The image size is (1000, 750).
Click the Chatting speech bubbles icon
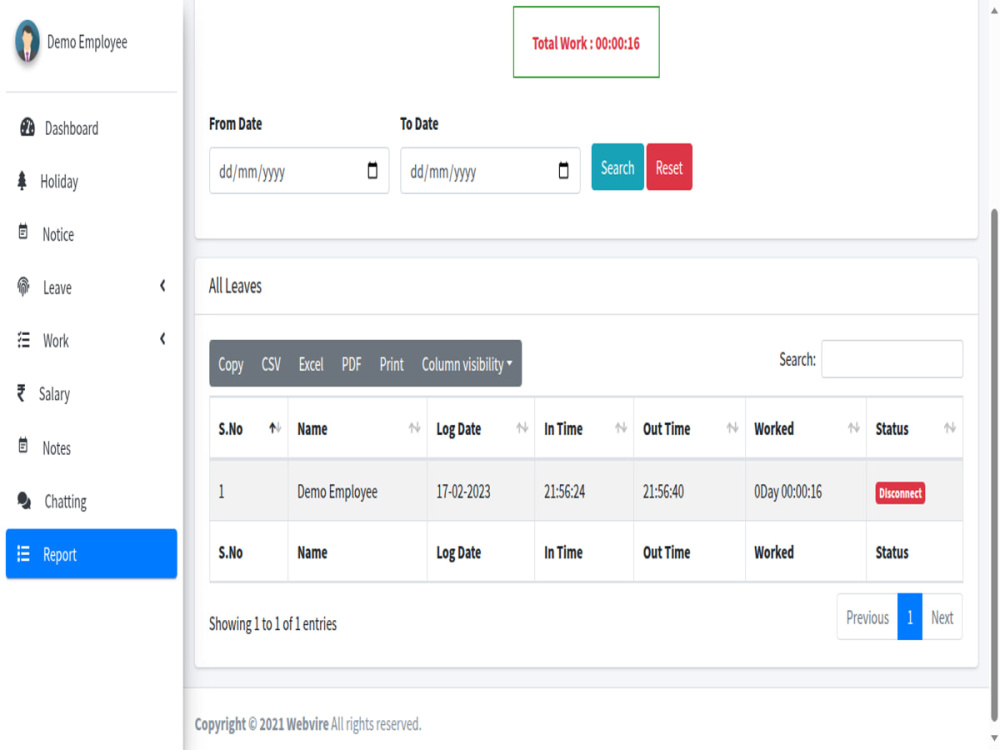(x=24, y=501)
